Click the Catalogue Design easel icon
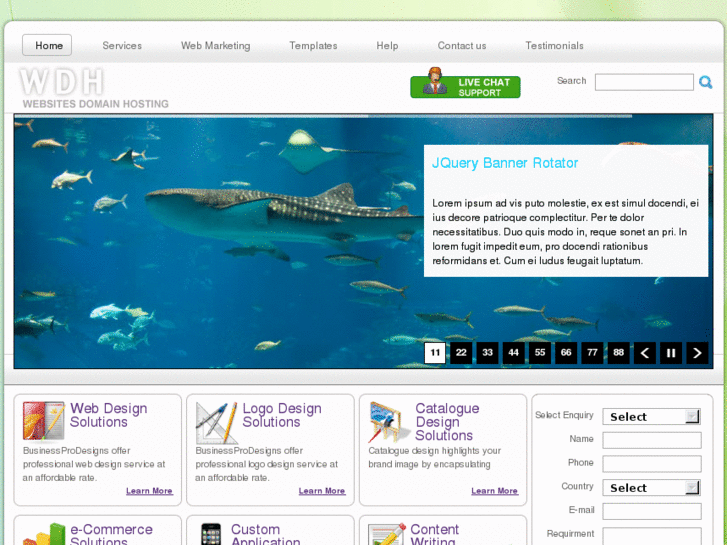Screen dimensions: 727x545 coord(389,422)
